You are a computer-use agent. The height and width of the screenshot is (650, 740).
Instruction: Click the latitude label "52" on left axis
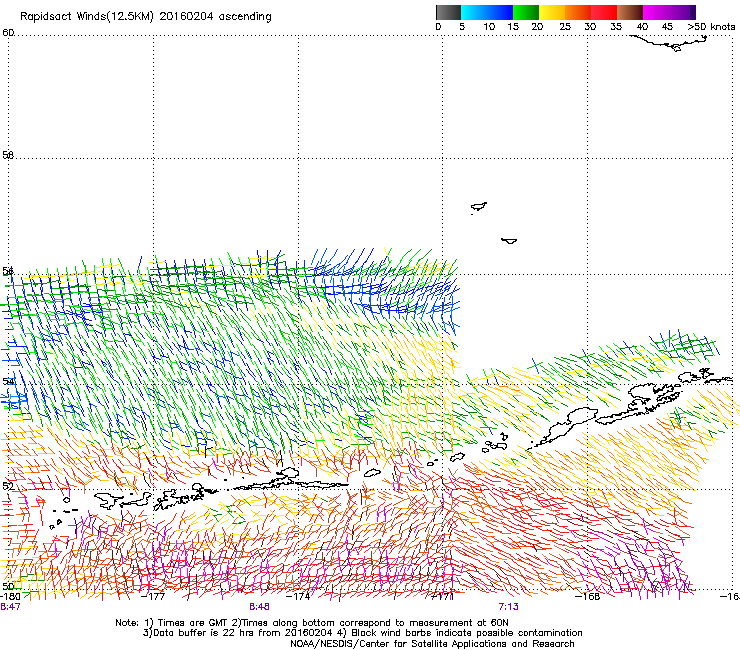[8, 486]
